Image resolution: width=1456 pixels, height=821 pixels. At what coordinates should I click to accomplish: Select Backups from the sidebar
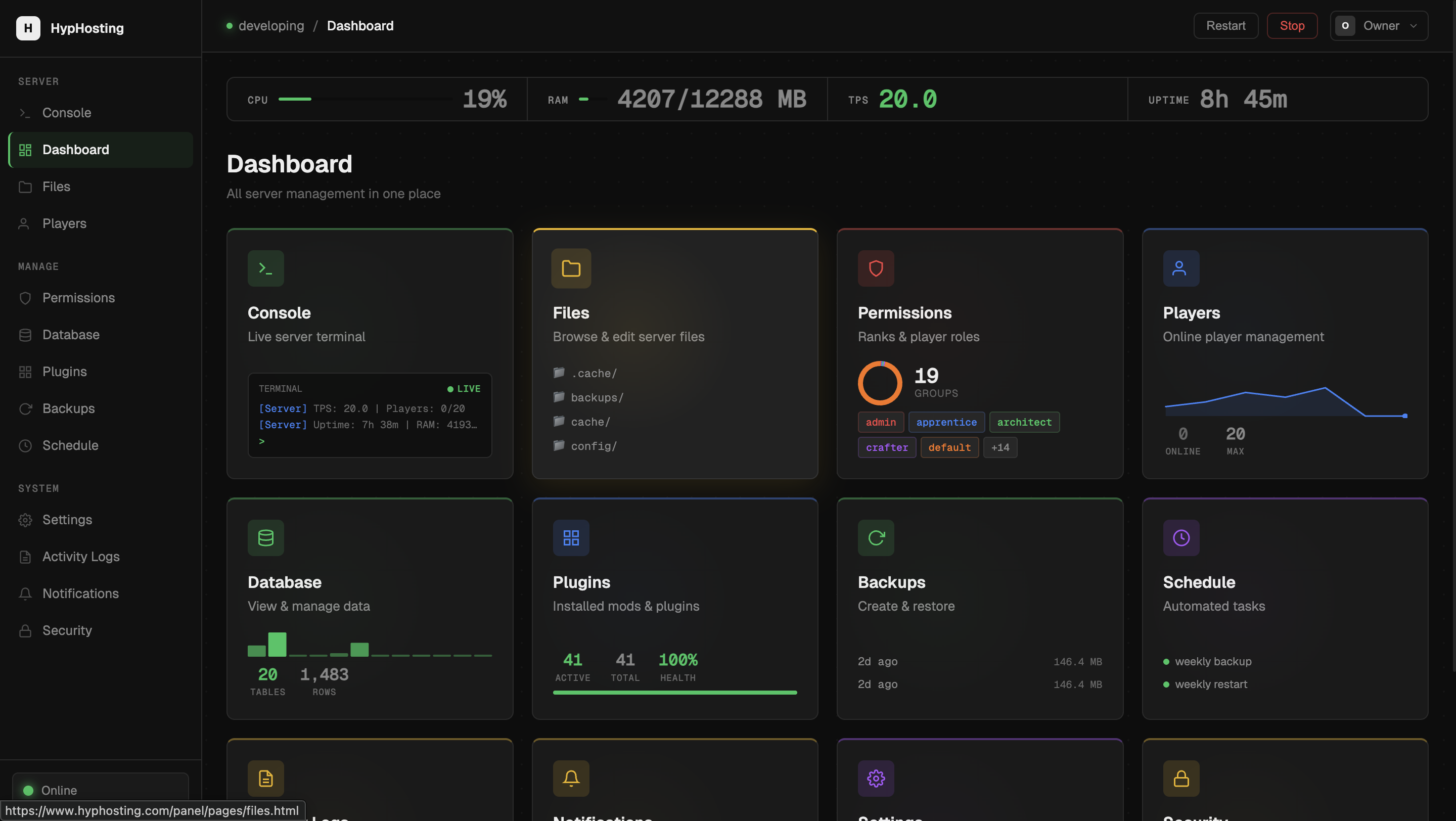pyautogui.click(x=68, y=408)
